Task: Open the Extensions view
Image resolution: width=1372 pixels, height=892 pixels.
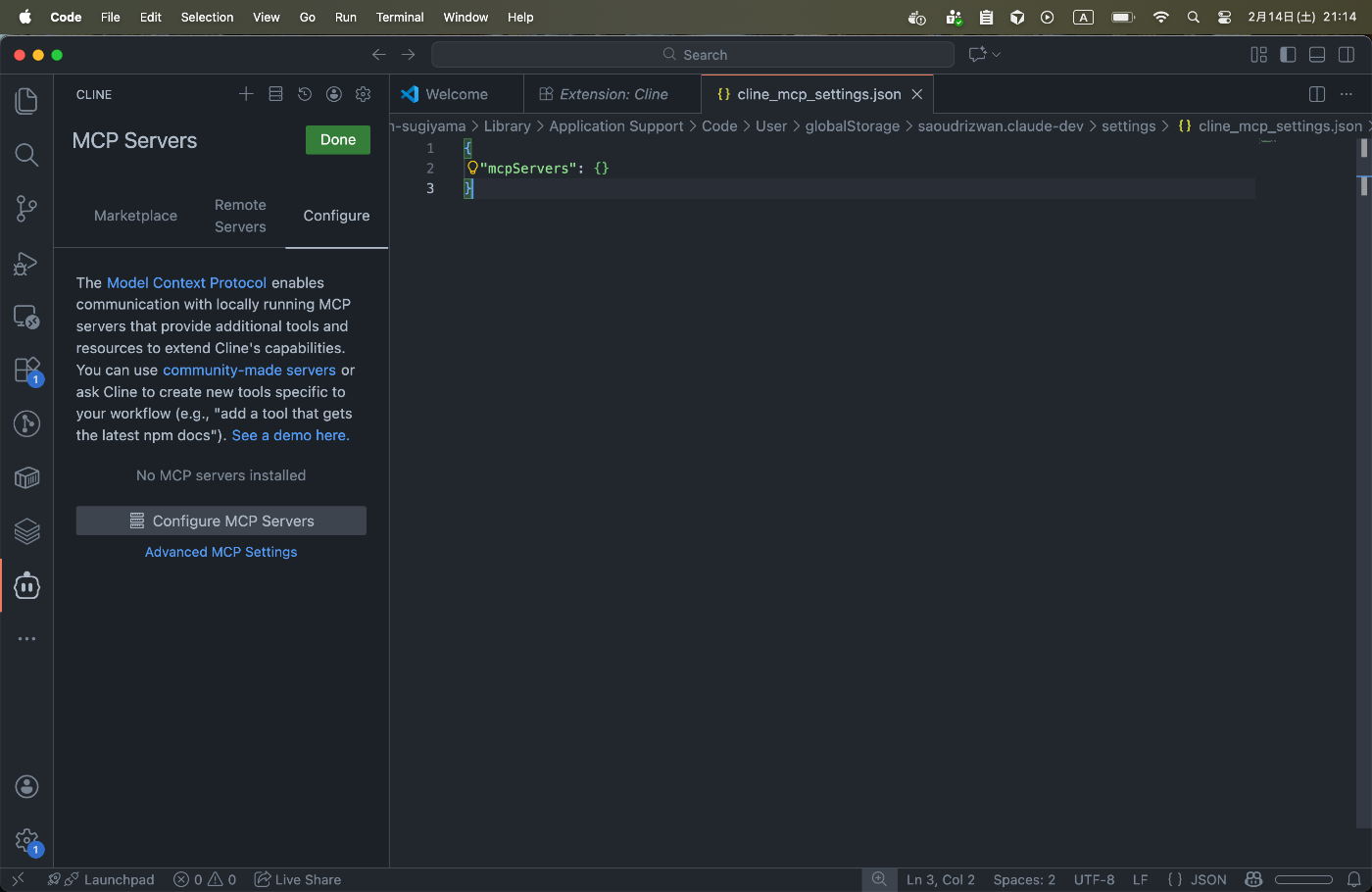Action: tap(26, 371)
